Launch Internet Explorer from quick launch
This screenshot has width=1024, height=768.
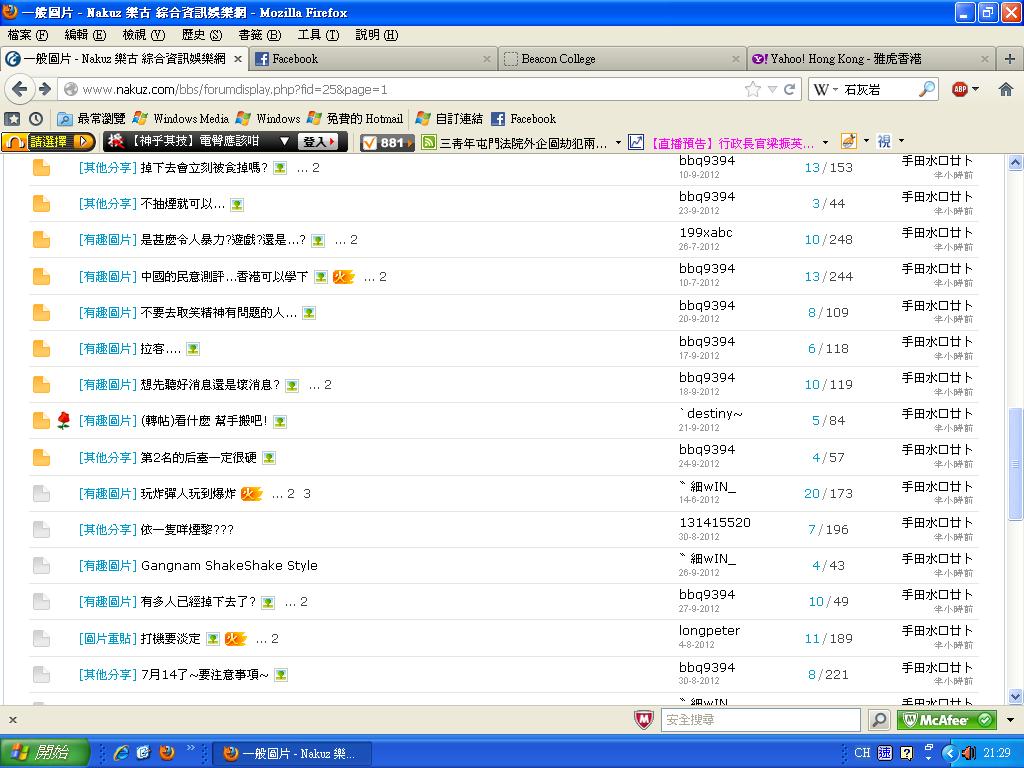click(x=121, y=753)
